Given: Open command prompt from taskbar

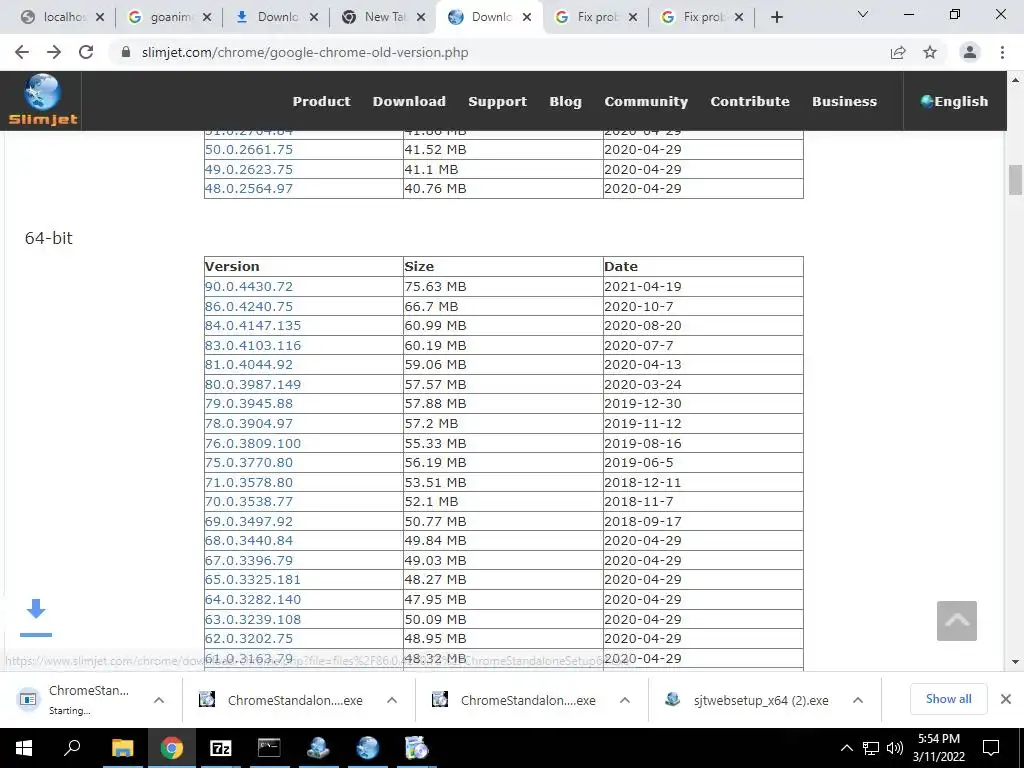Looking at the screenshot, I should click(x=269, y=748).
